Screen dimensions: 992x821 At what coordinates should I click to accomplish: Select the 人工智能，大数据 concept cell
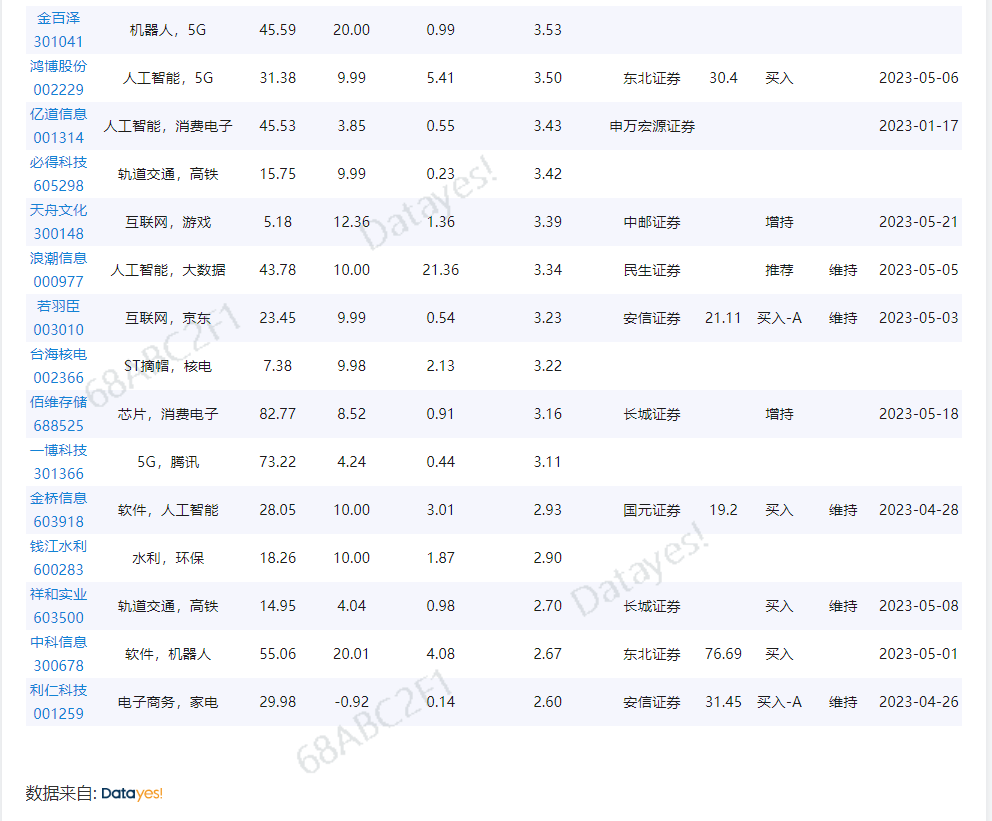click(168, 271)
